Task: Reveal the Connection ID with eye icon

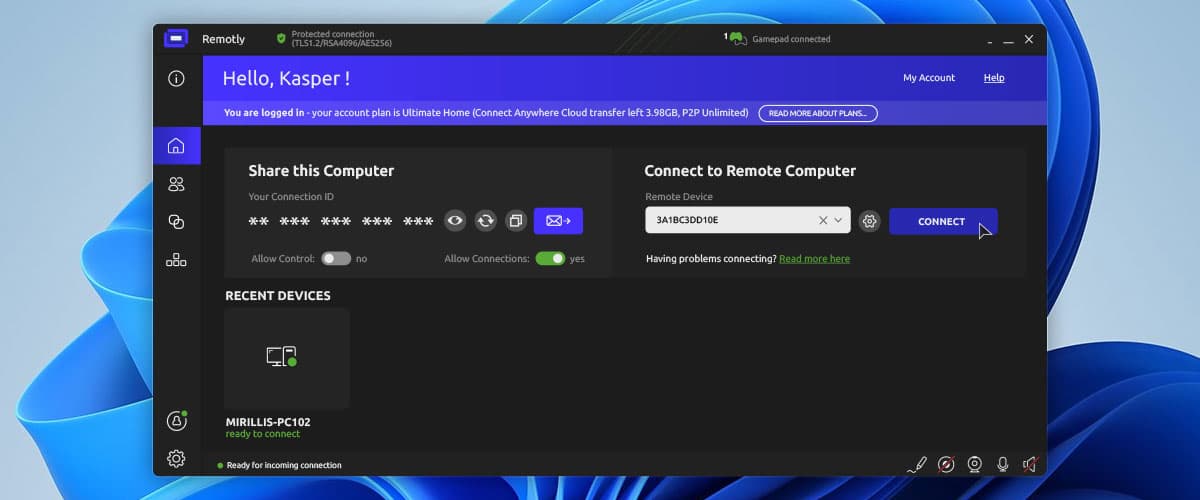Action: point(455,221)
